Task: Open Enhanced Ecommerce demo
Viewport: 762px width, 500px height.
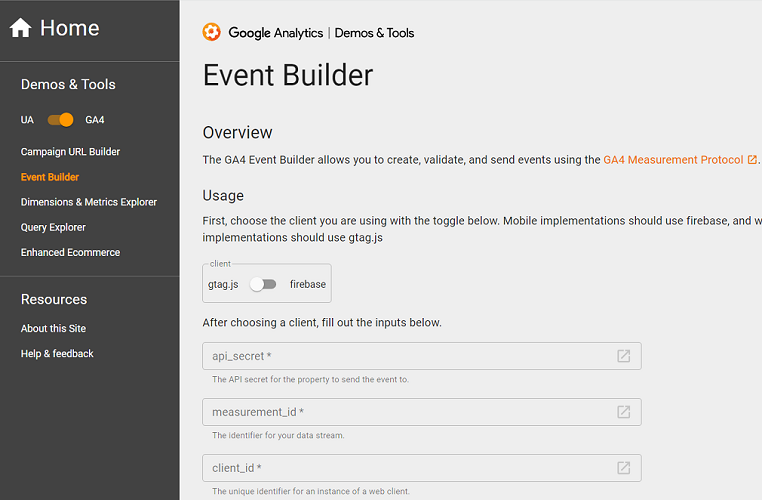Action: 70,252
